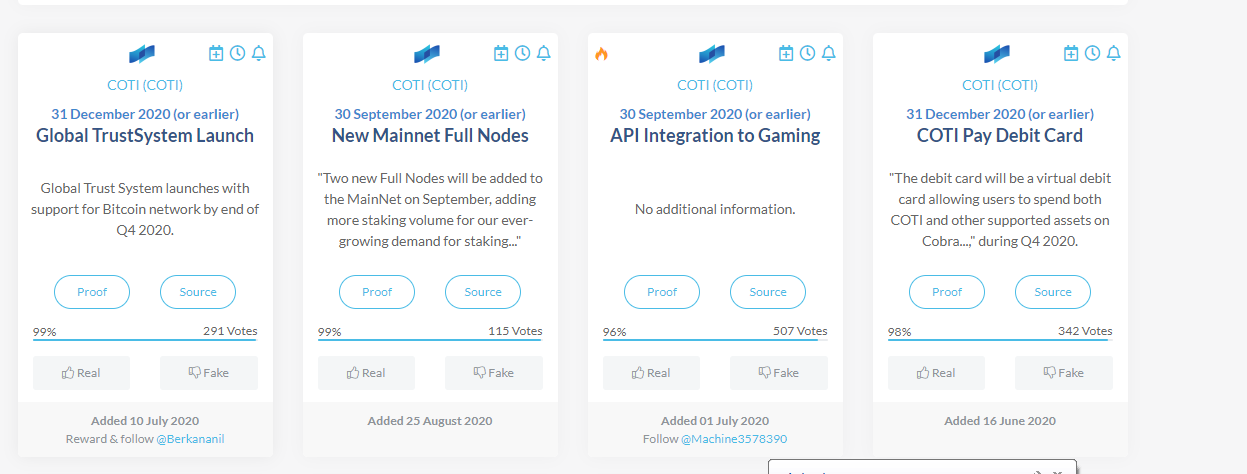Click calendar icon on COTI Pay Debit Card card
The width and height of the screenshot is (1247, 474).
click(x=1071, y=53)
